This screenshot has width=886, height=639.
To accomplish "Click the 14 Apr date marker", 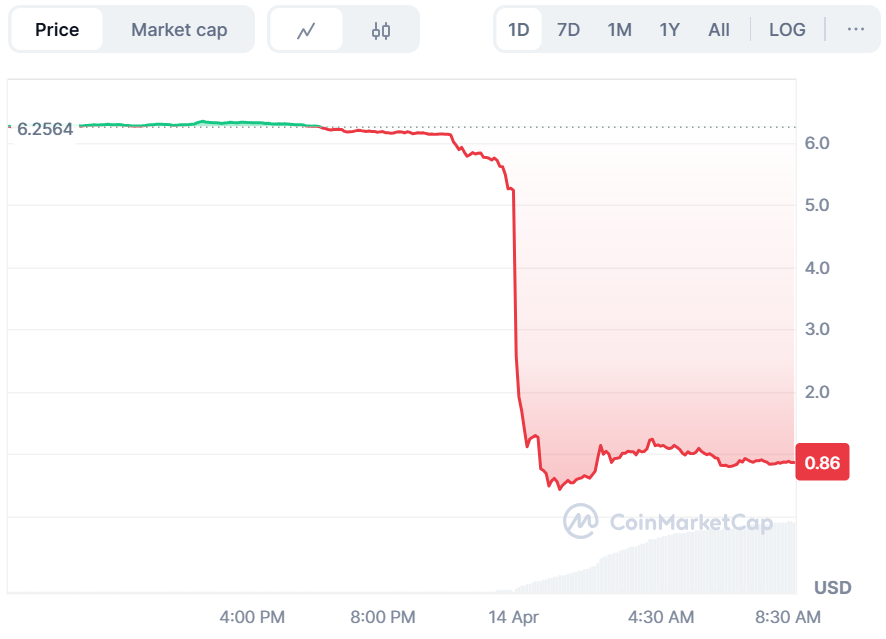I will (x=512, y=617).
